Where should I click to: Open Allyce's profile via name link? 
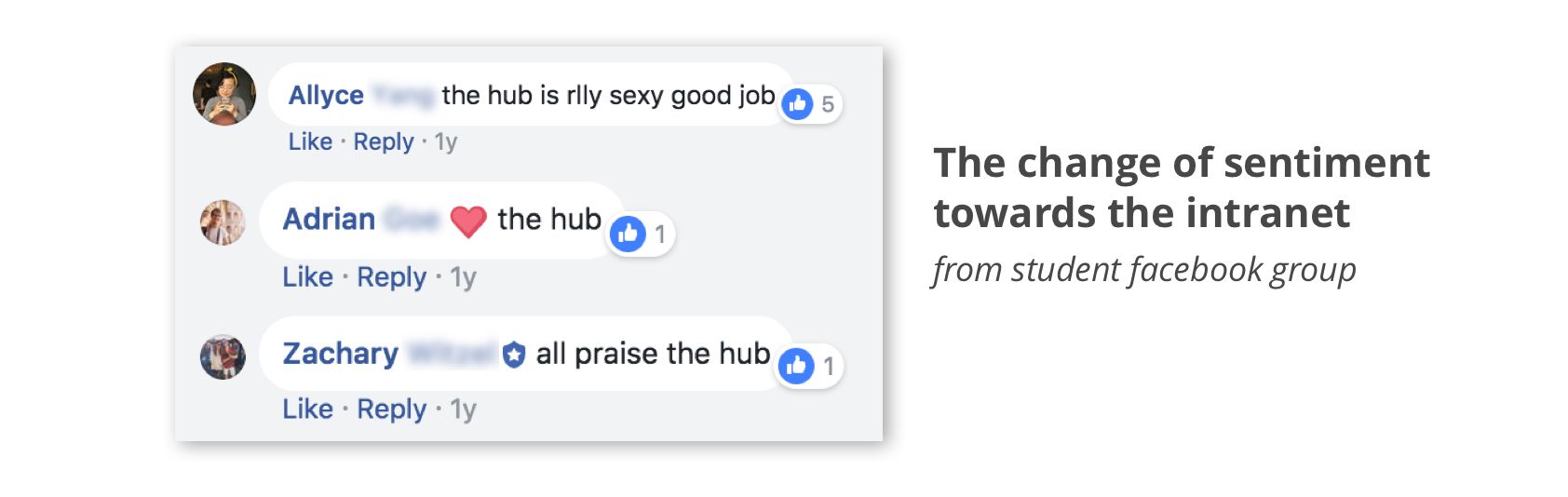326,95
